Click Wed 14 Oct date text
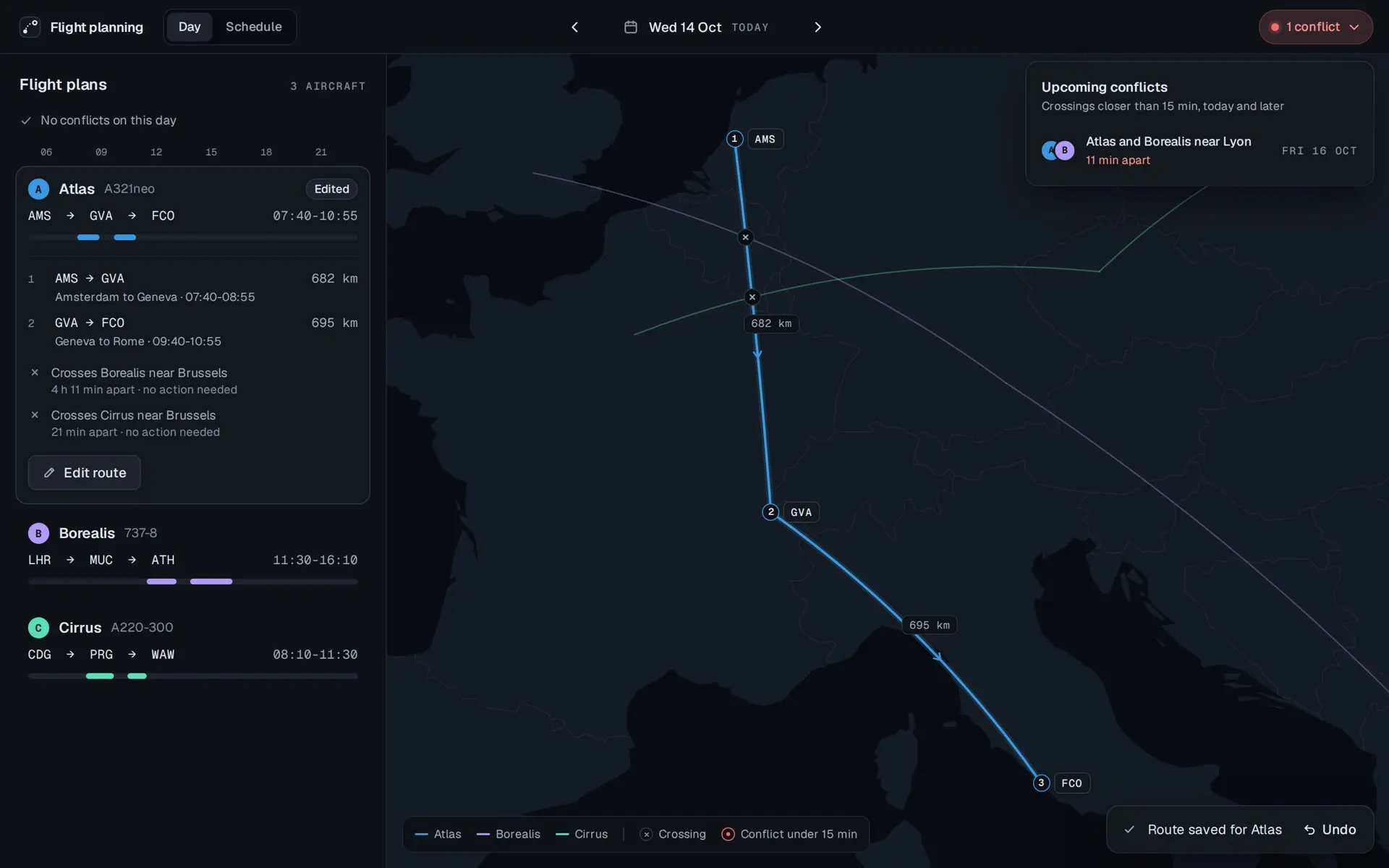 (x=685, y=27)
